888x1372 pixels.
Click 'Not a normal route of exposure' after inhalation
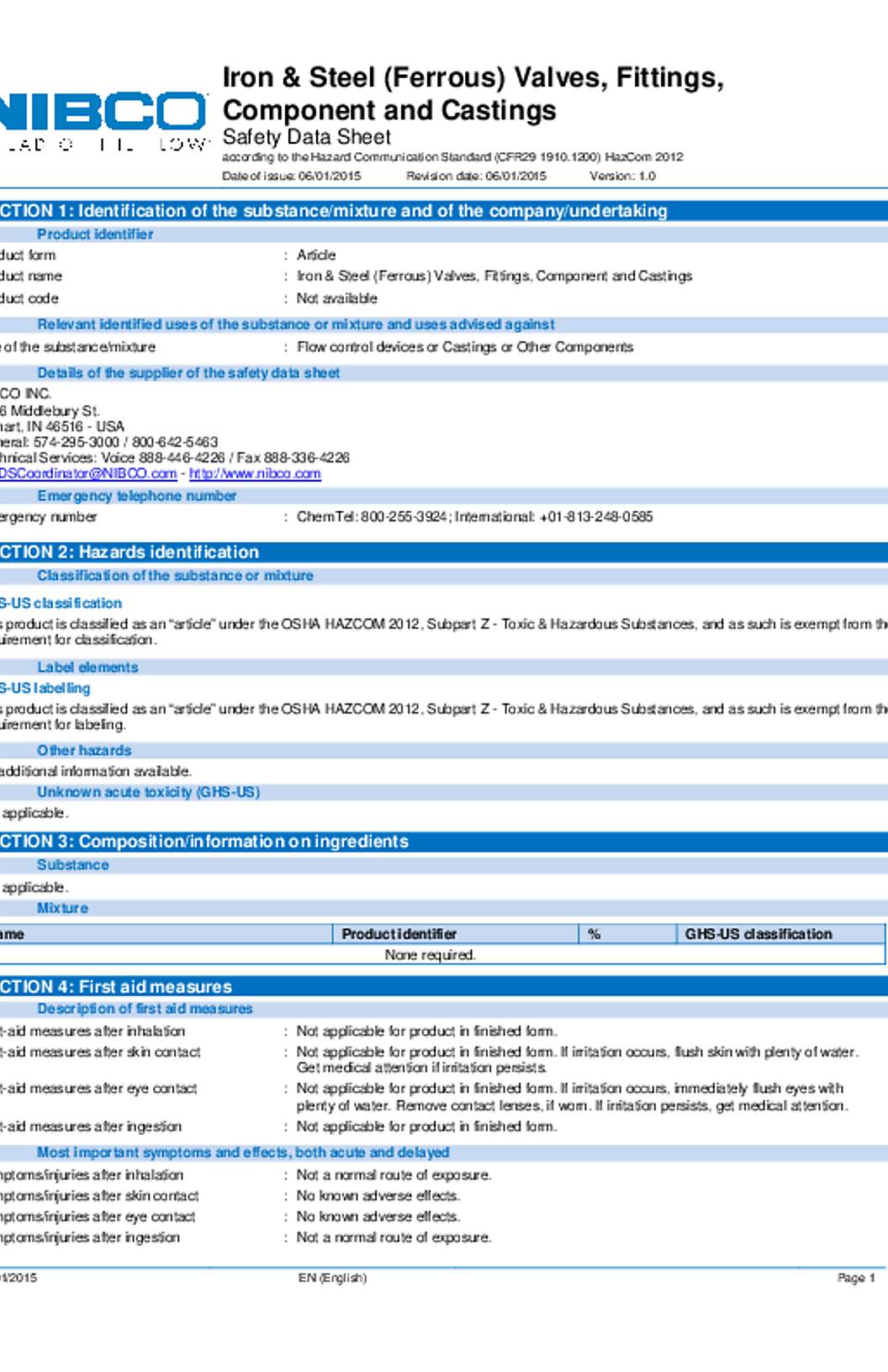coord(394,1175)
